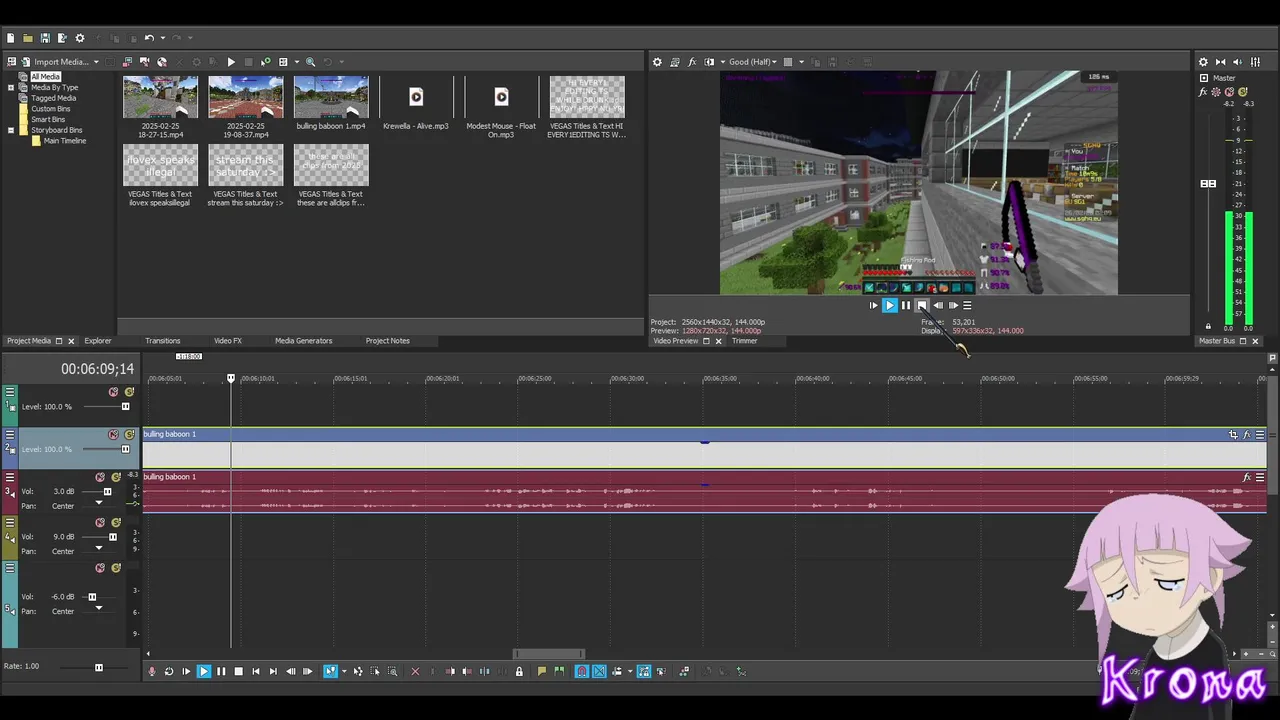Screen dimensions: 1280x720
Task: Adjust video track 2 Level slider
Action: pos(125,449)
